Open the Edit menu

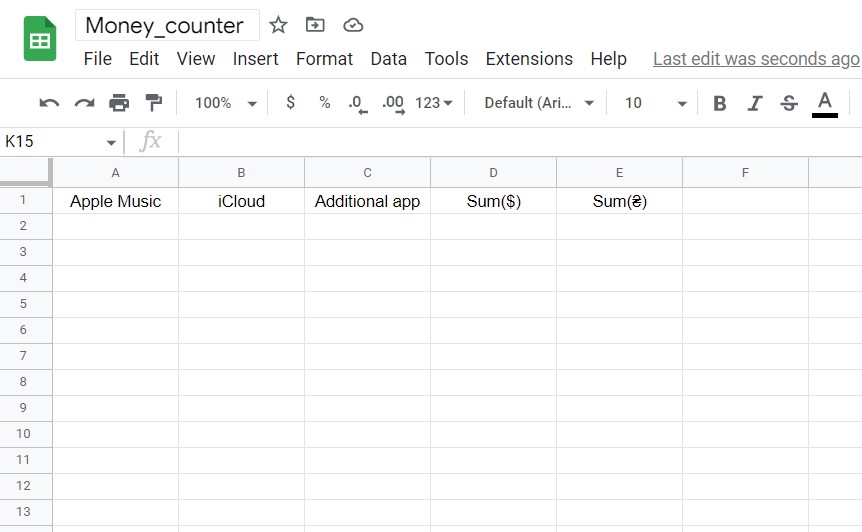click(144, 59)
